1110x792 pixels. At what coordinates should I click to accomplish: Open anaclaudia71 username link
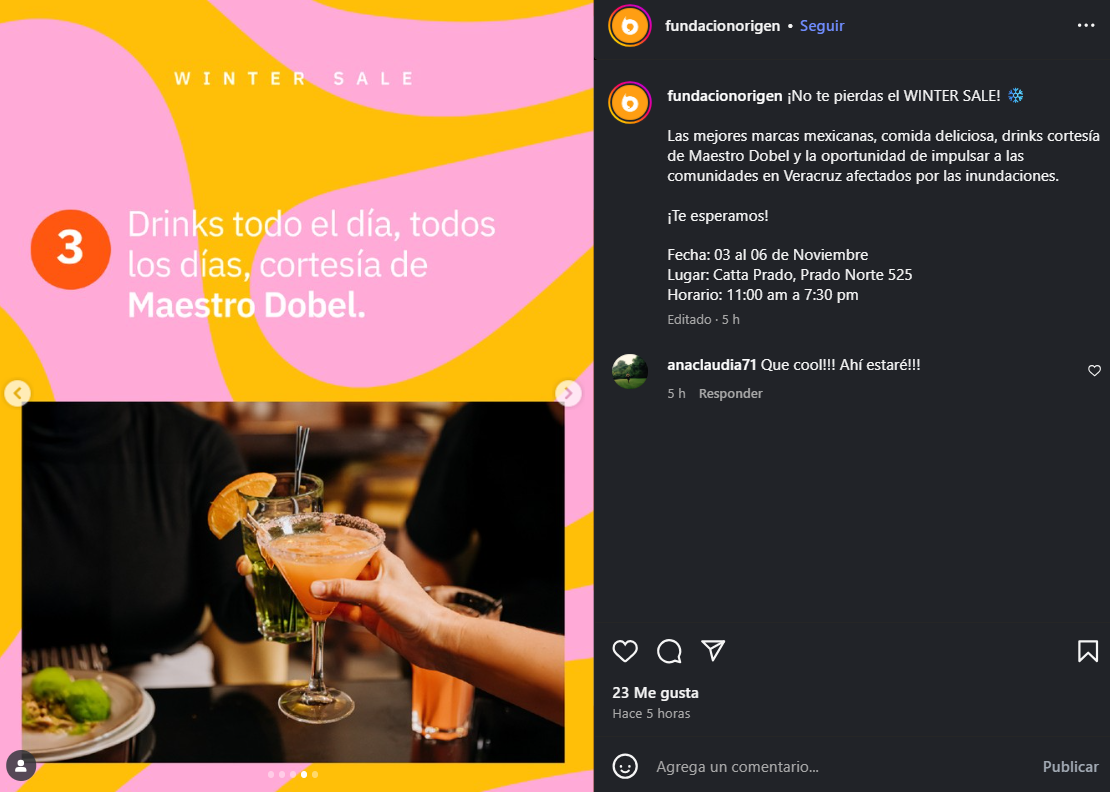[711, 365]
